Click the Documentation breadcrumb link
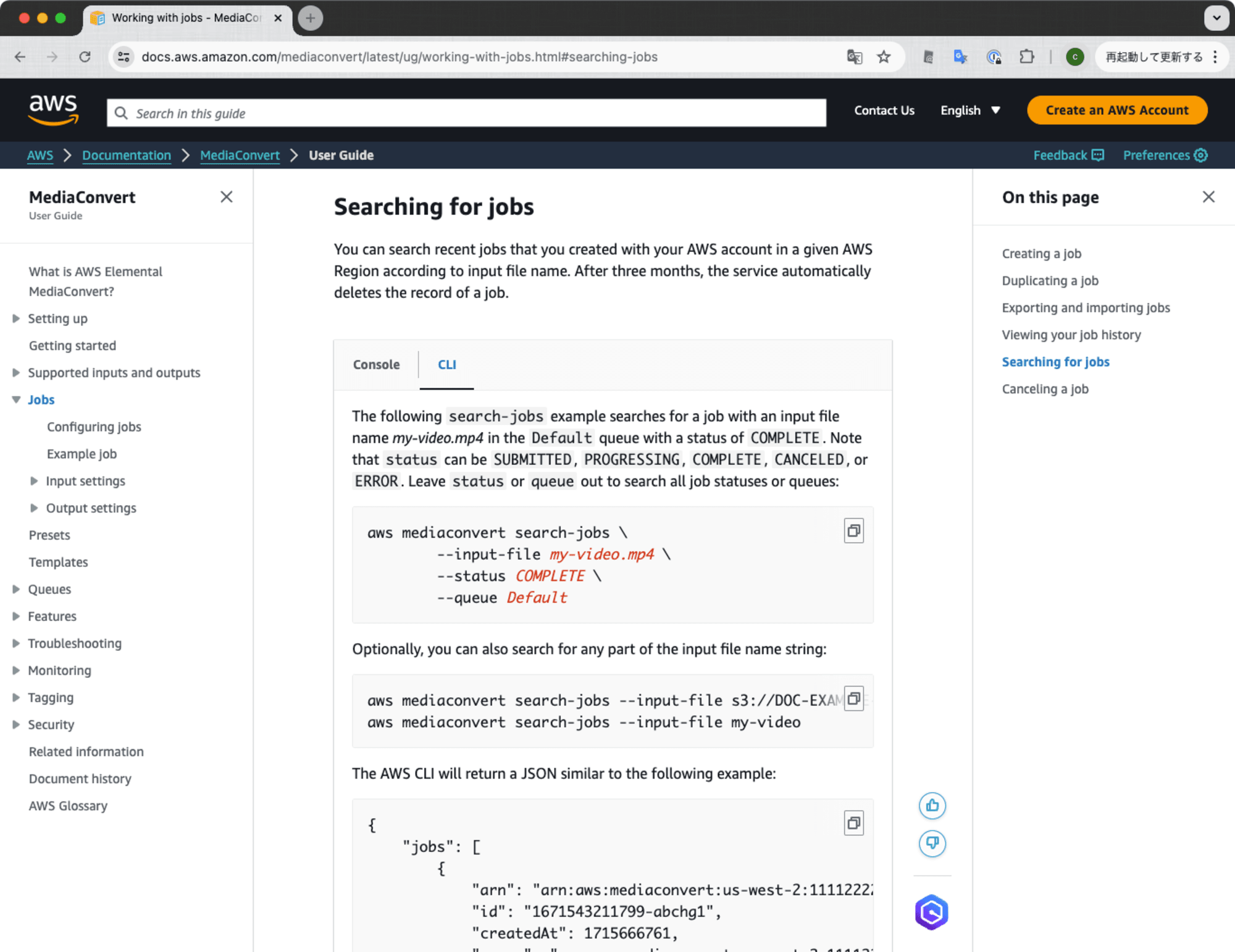The image size is (1235, 952). pyautogui.click(x=127, y=155)
